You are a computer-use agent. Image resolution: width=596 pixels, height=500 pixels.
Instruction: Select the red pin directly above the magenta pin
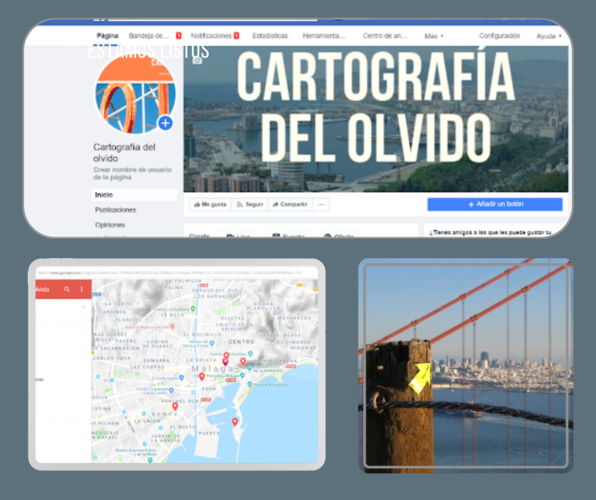tap(226, 356)
